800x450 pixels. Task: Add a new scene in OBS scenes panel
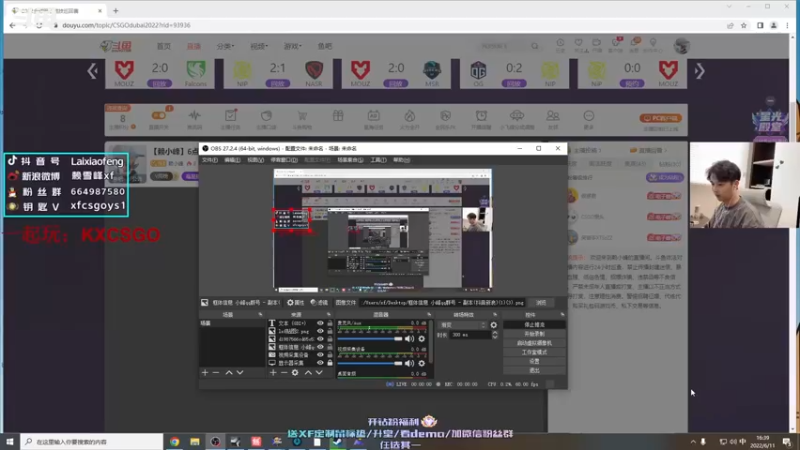click(205, 373)
